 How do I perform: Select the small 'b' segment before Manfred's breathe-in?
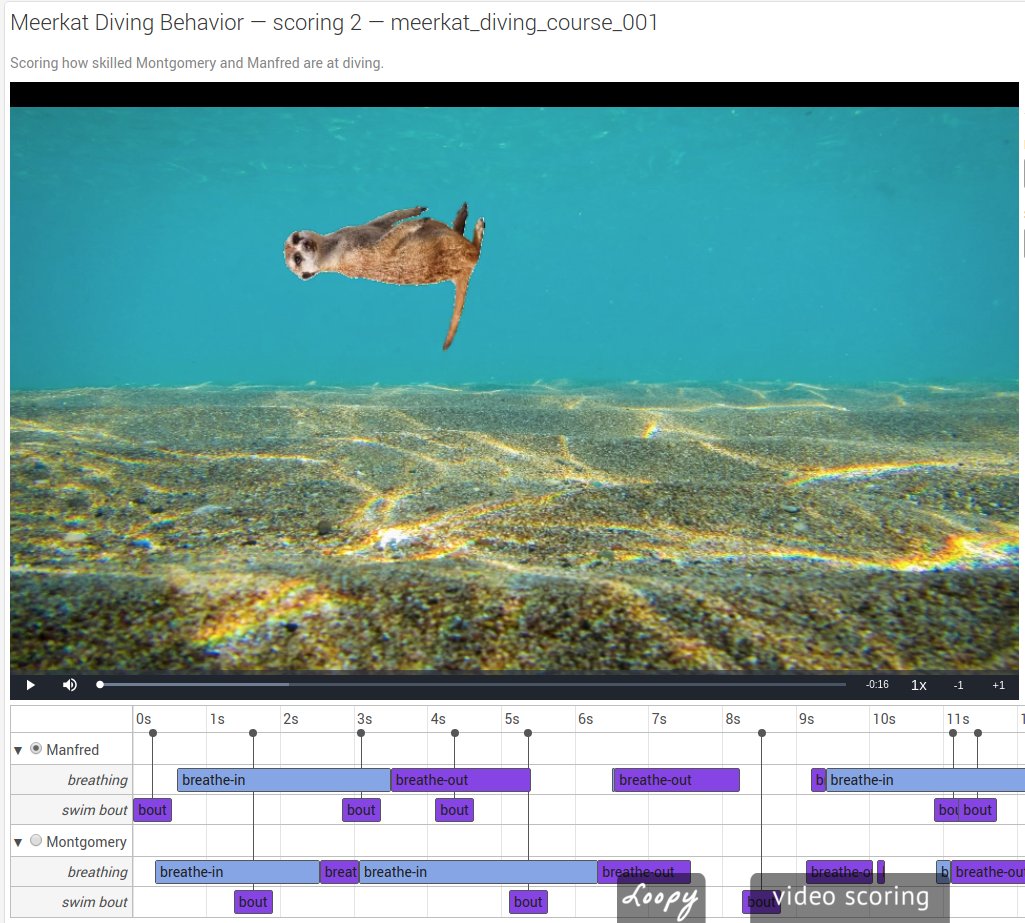818,780
